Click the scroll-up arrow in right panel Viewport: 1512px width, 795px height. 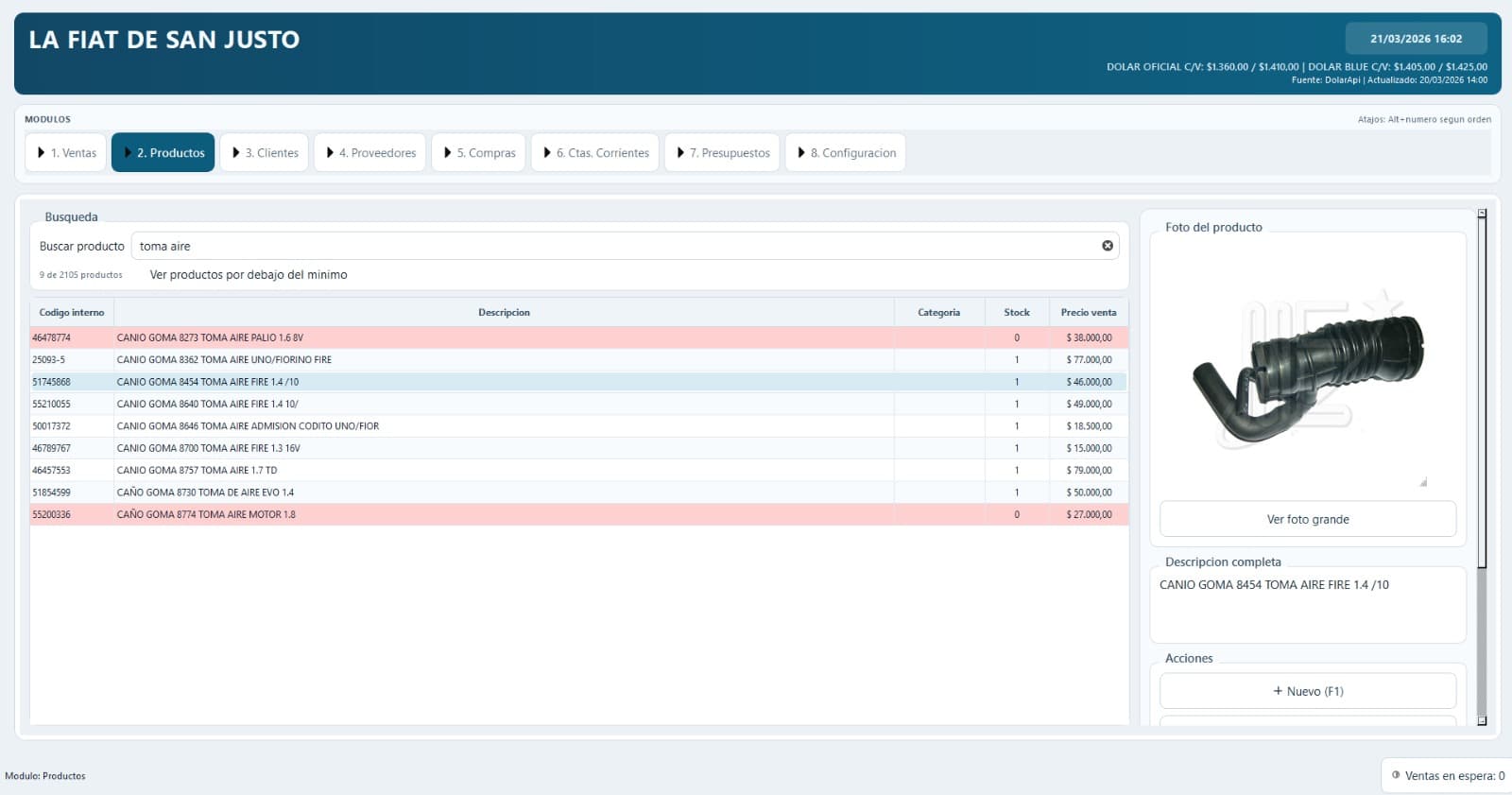point(1482,214)
